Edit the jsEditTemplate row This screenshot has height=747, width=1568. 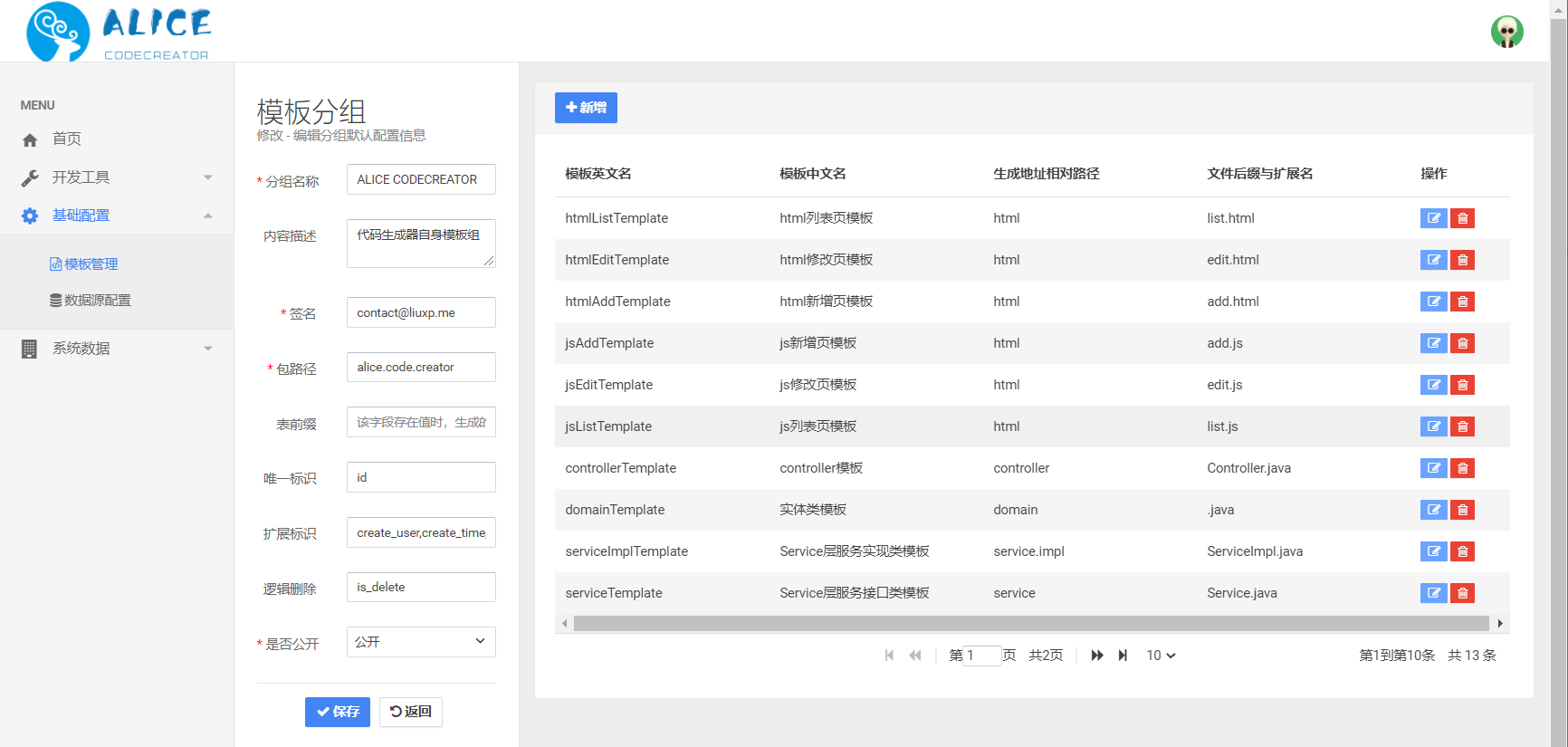[x=1433, y=385]
